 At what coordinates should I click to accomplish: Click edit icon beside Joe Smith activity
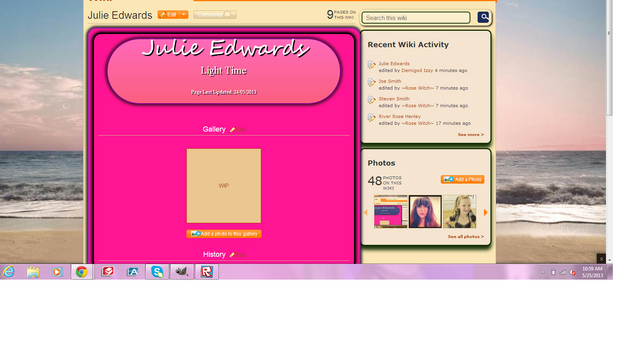point(371,82)
